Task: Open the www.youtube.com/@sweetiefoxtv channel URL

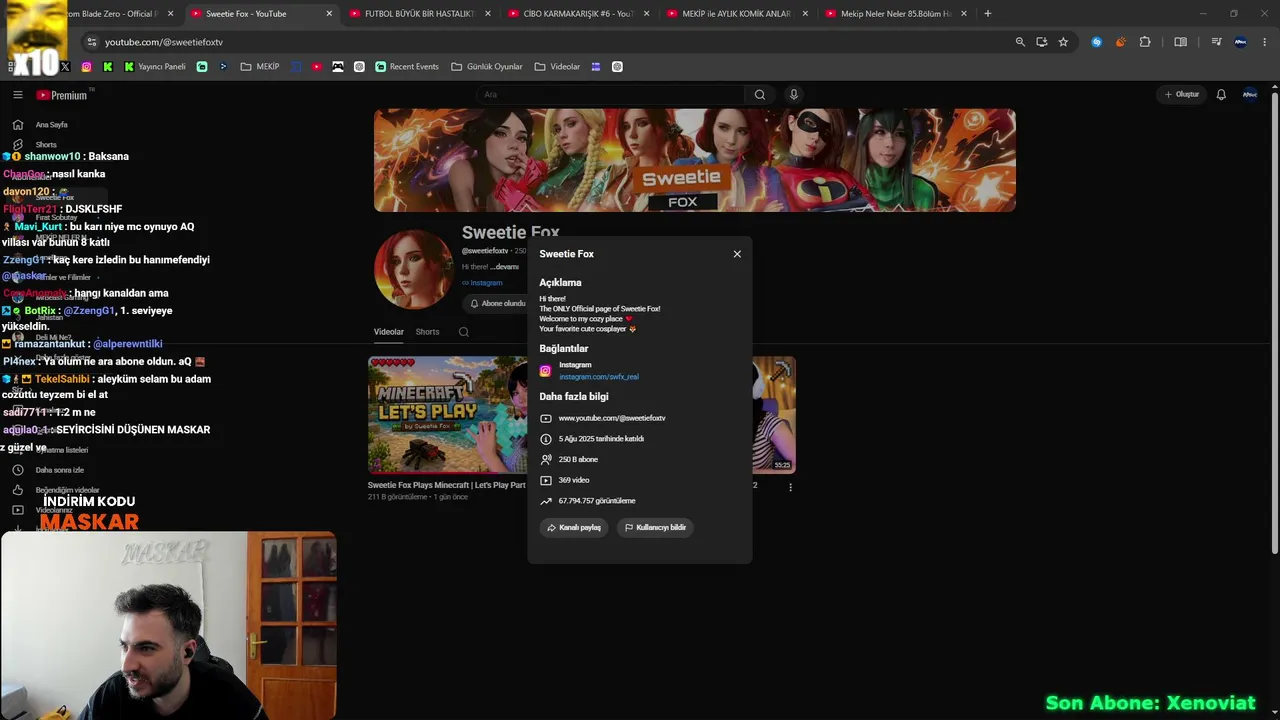Action: [x=612, y=418]
